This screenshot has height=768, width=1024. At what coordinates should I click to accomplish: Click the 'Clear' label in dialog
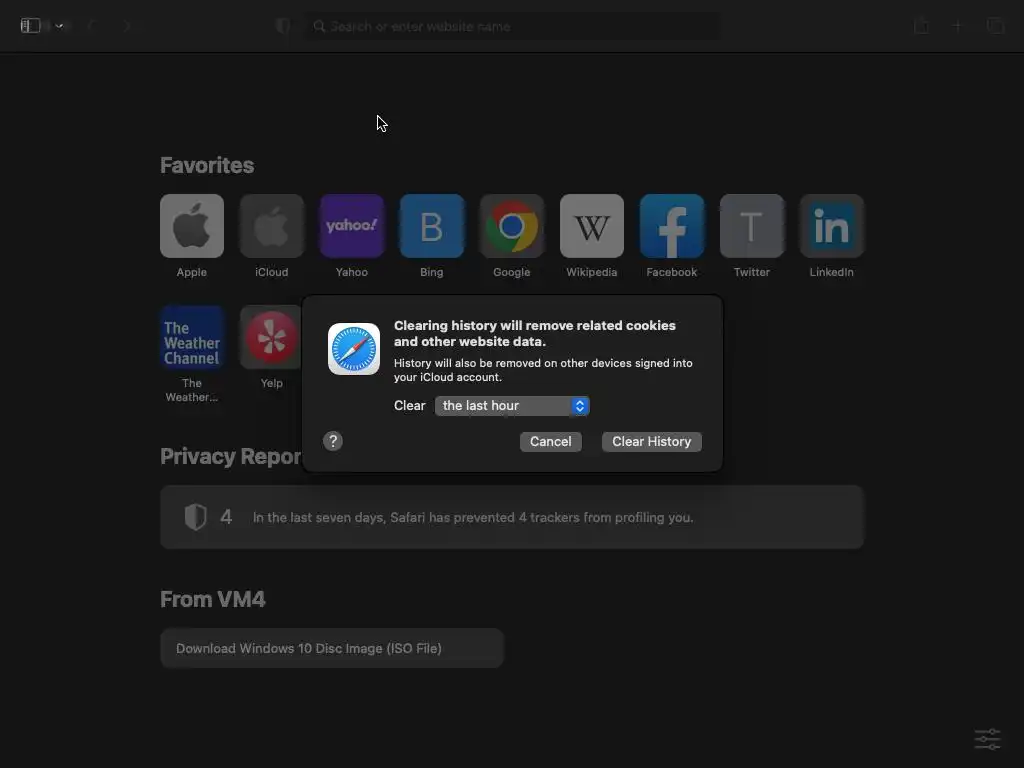tap(409, 406)
